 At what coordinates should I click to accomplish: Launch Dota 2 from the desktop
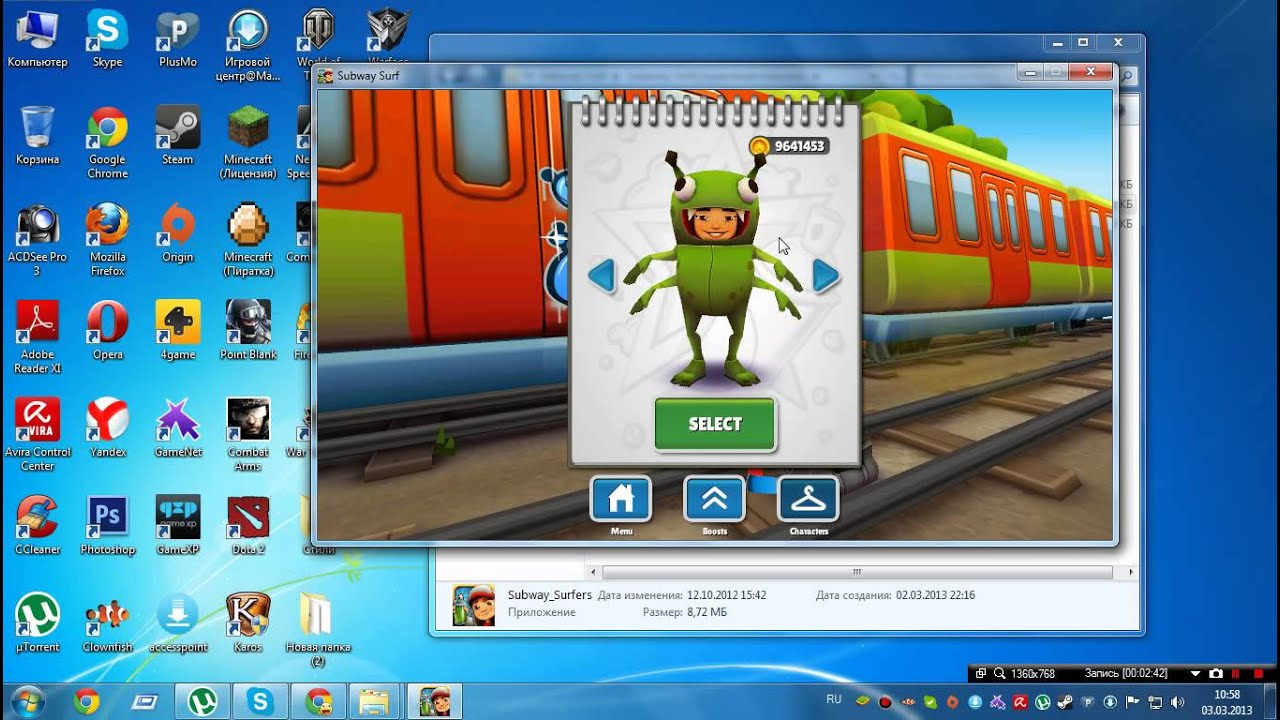248,526
